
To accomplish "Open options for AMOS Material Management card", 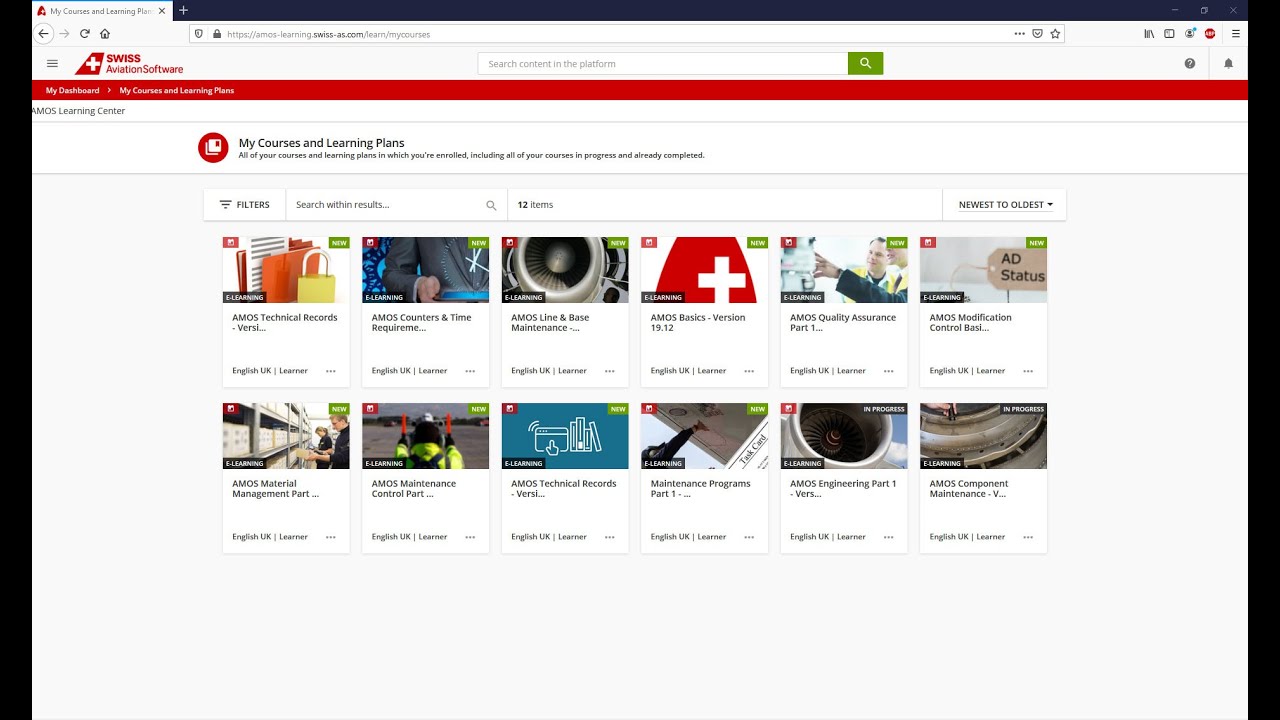I will (331, 537).
